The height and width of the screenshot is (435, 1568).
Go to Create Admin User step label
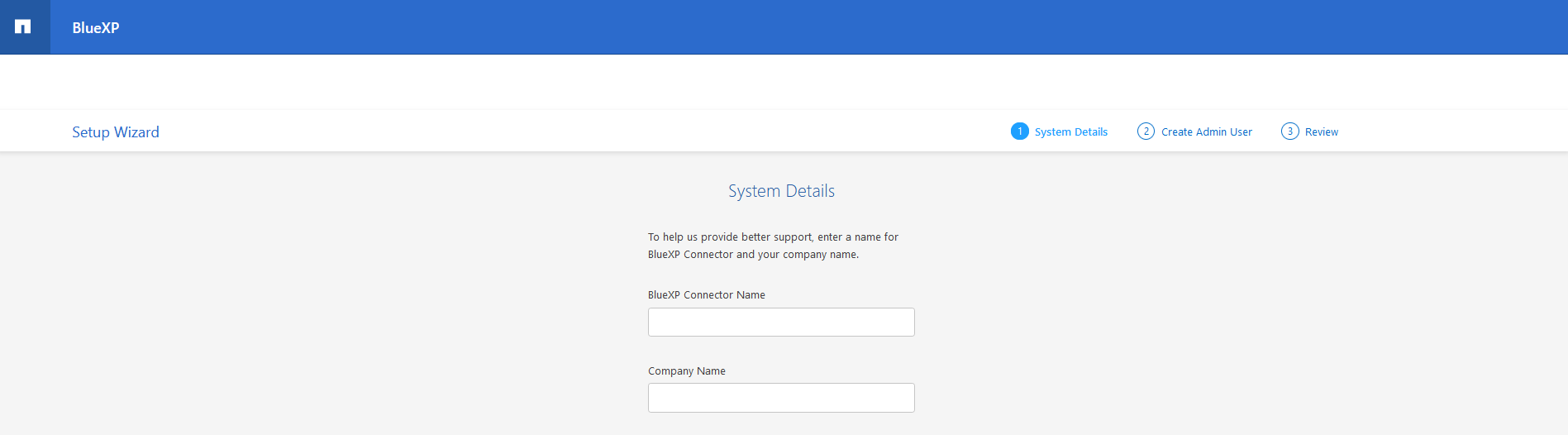[x=1207, y=131]
